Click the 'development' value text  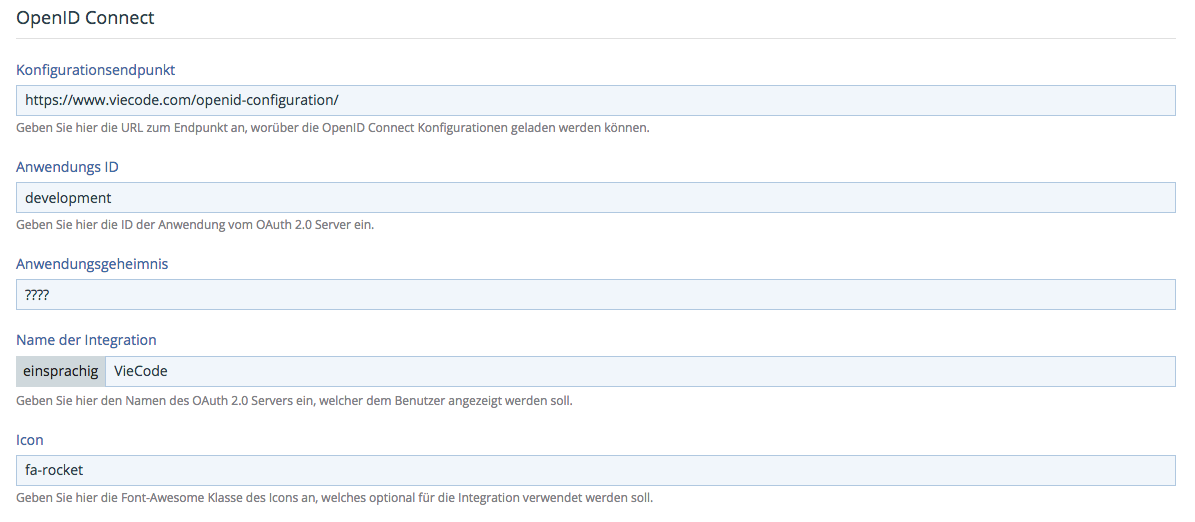pyautogui.click(x=68, y=197)
